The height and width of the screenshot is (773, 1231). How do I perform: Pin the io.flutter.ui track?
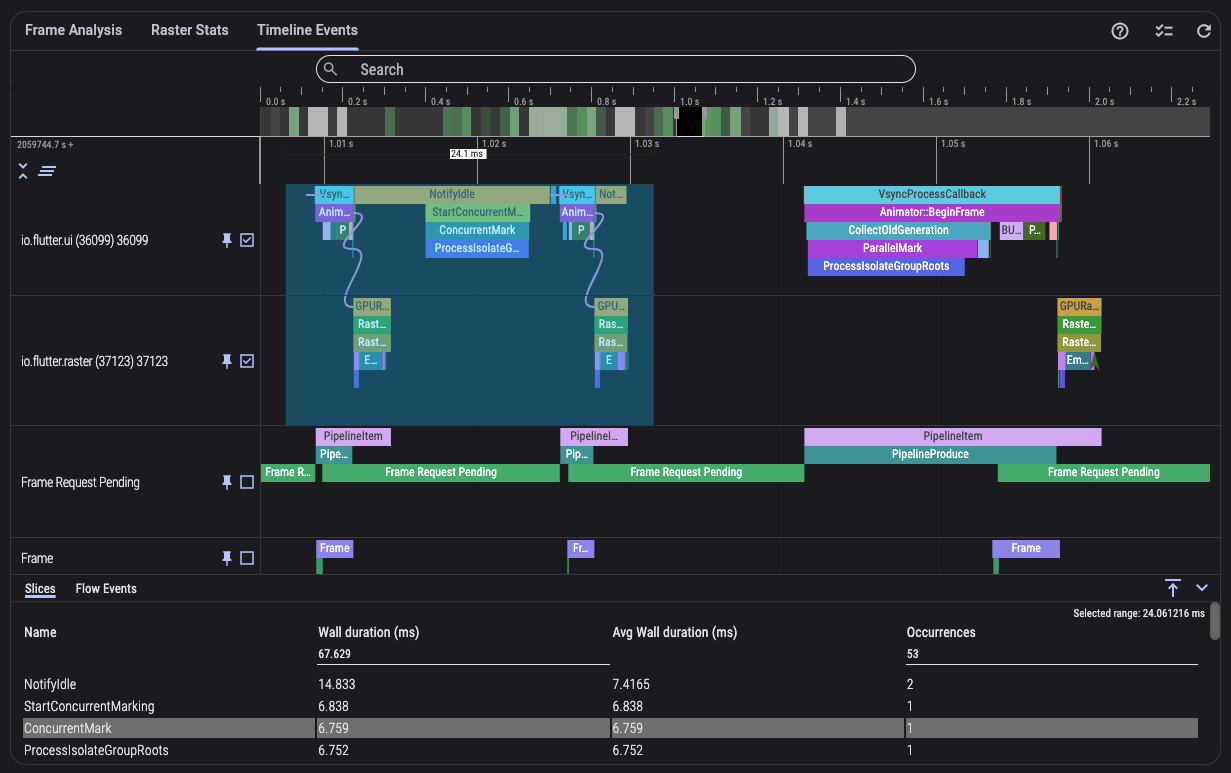(227, 240)
